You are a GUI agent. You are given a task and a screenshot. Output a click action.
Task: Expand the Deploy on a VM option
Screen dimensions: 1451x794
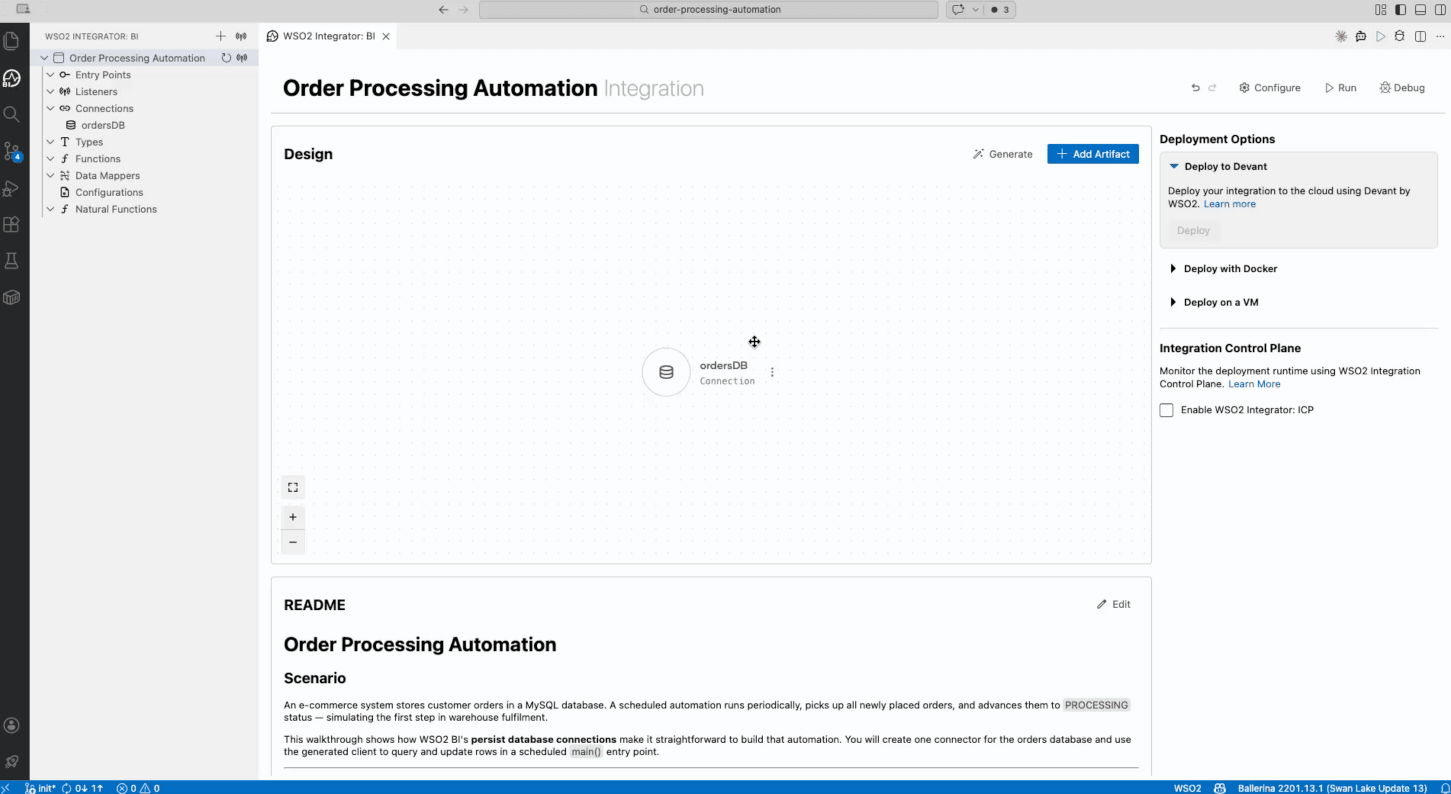(x=1173, y=302)
